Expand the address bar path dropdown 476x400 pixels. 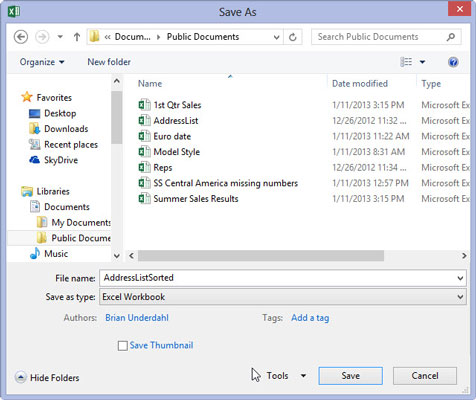[276, 37]
